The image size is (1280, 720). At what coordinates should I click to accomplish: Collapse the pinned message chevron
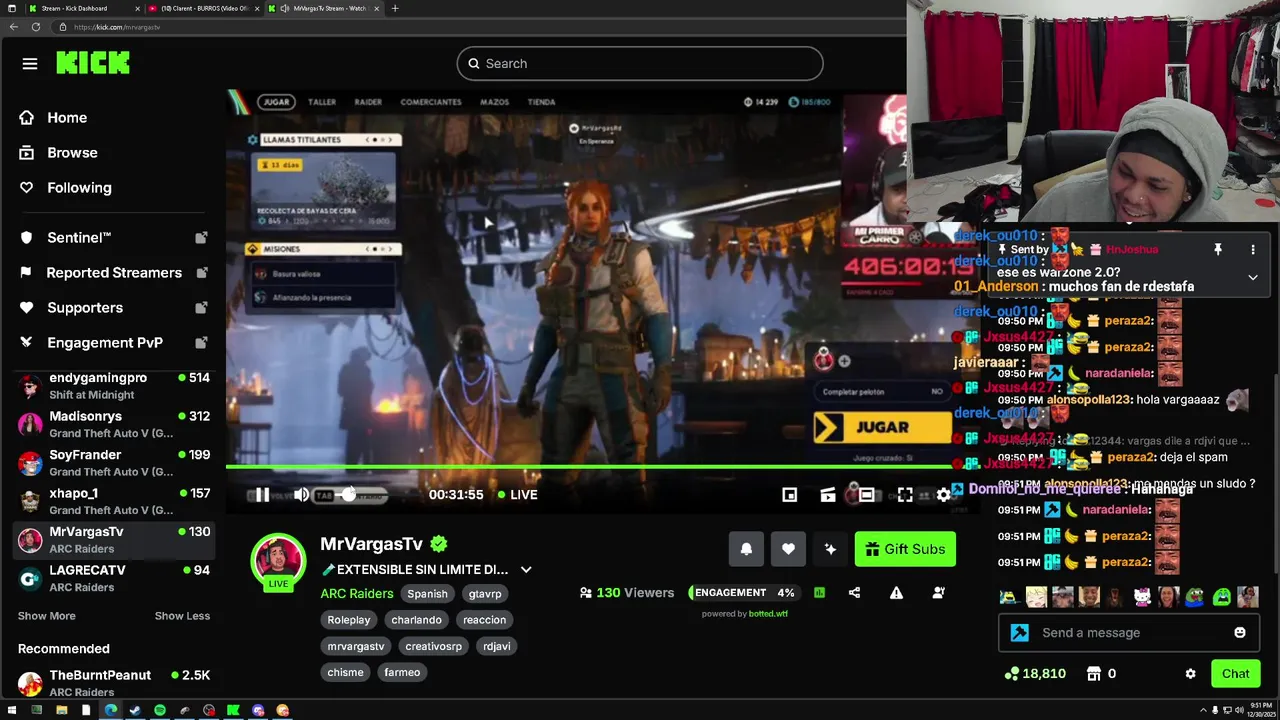click(x=1252, y=278)
